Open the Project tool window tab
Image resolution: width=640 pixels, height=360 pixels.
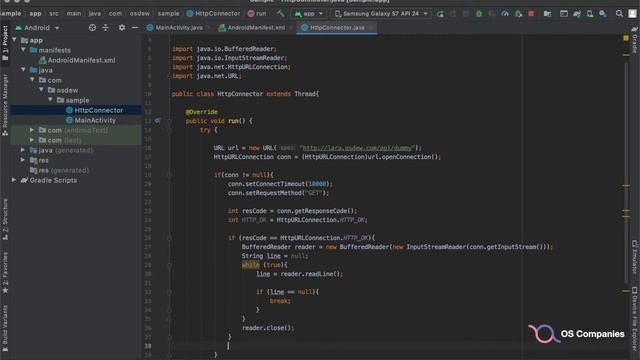(5, 42)
